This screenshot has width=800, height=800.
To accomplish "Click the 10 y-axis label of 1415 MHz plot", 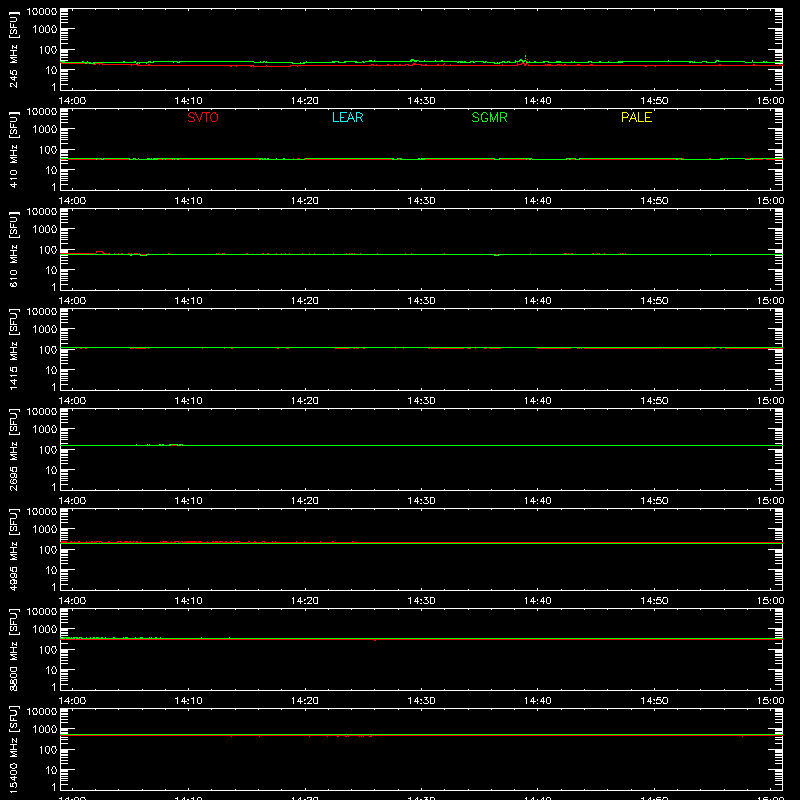I will pos(51,370).
